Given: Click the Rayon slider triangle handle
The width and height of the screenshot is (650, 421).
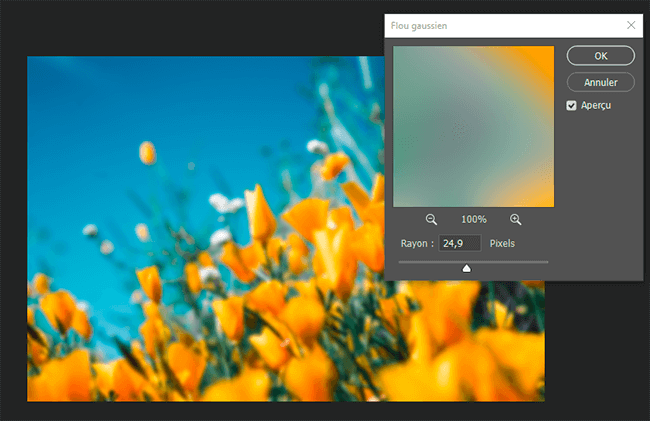Looking at the screenshot, I should coord(466,267).
